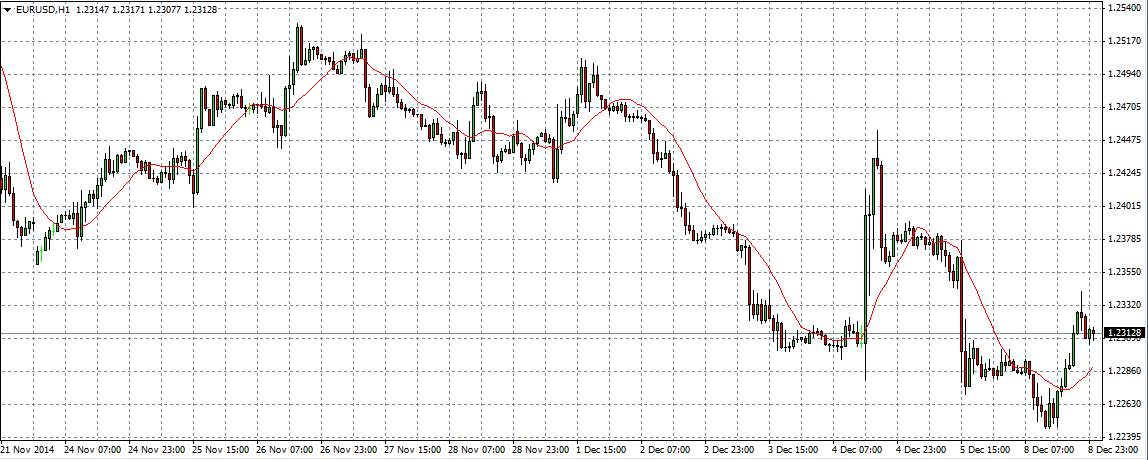Click the 1.22630 price axis label
The height and width of the screenshot is (460, 1148).
tap(1125, 404)
